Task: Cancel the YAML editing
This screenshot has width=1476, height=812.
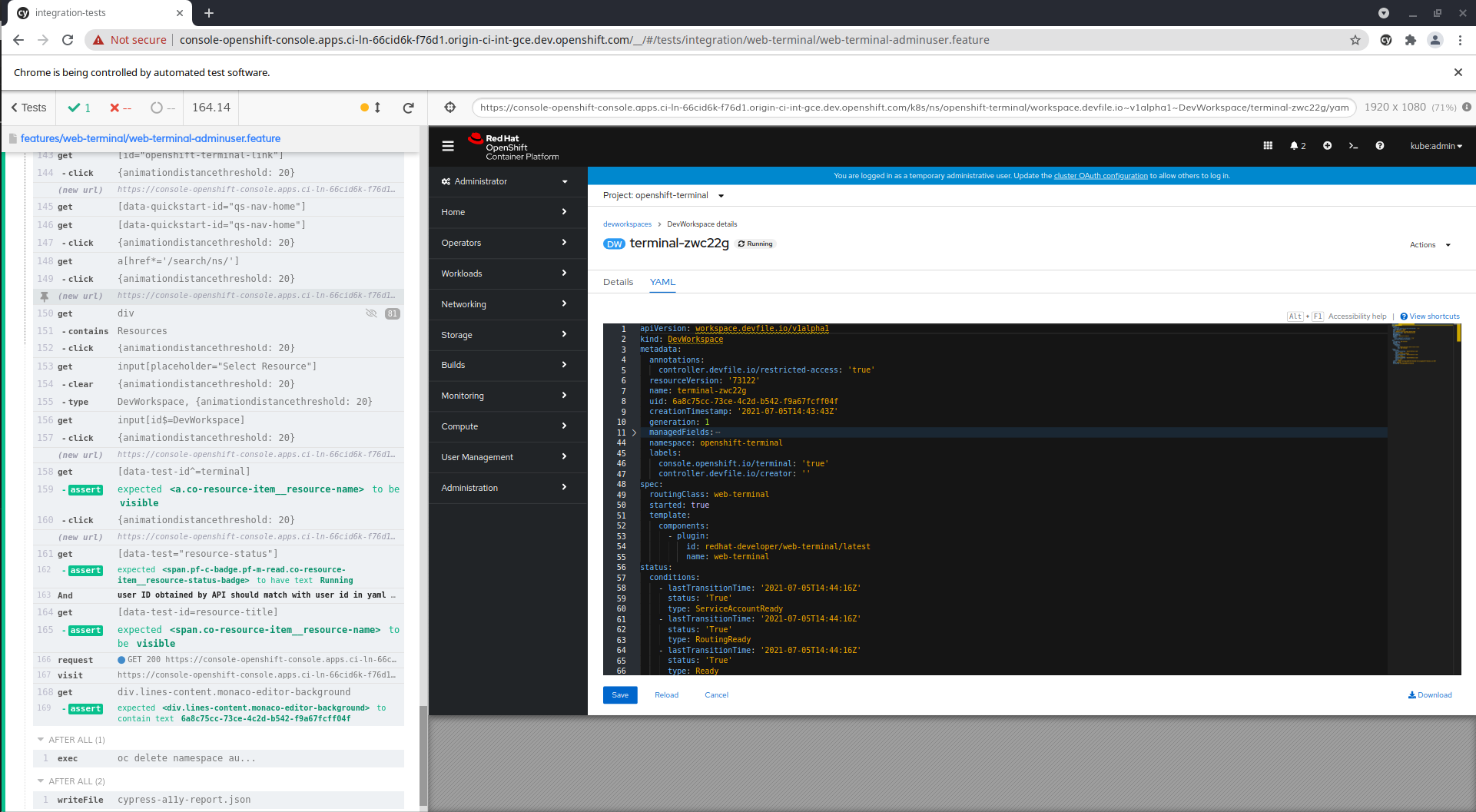Action: click(x=716, y=695)
